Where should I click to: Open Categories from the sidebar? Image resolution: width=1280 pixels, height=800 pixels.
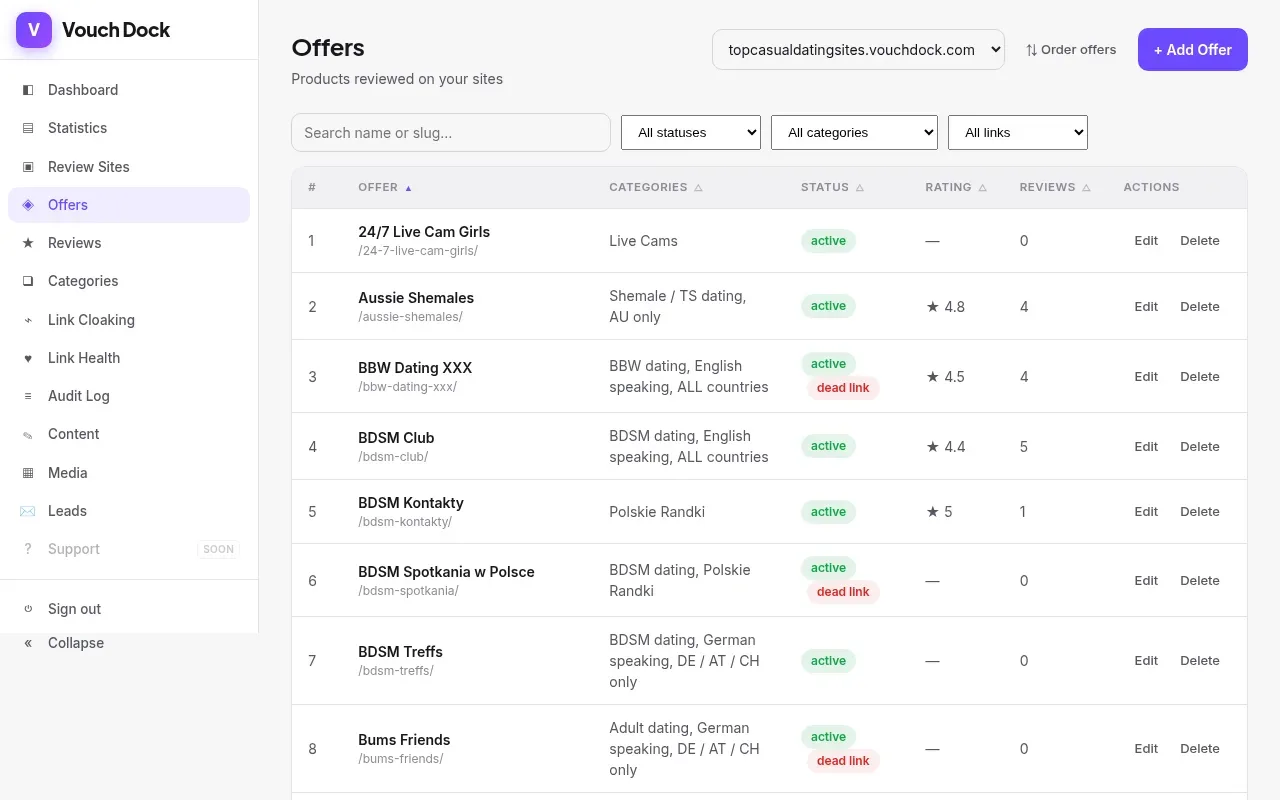(x=129, y=281)
